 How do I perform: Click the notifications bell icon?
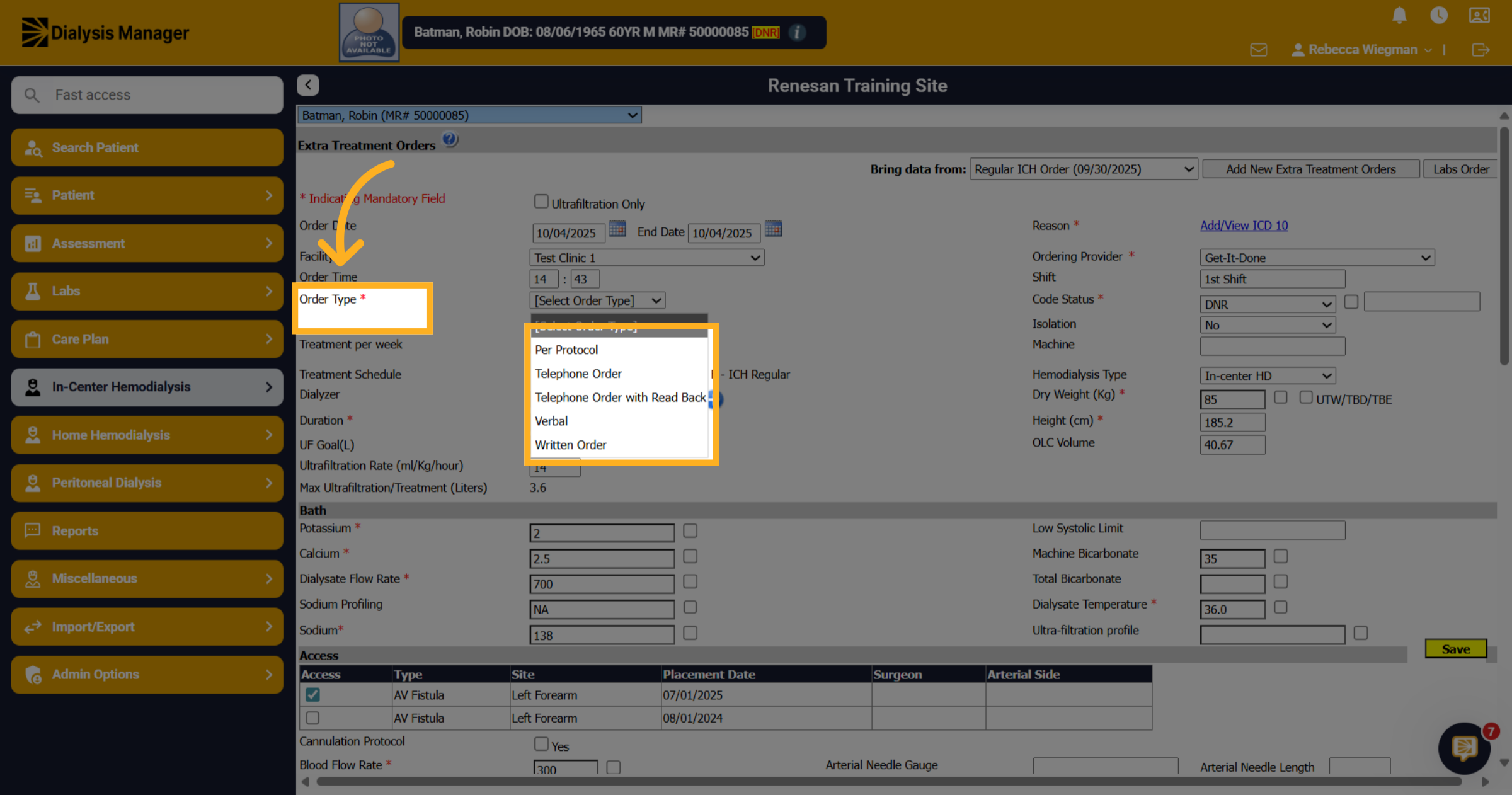[x=1399, y=15]
